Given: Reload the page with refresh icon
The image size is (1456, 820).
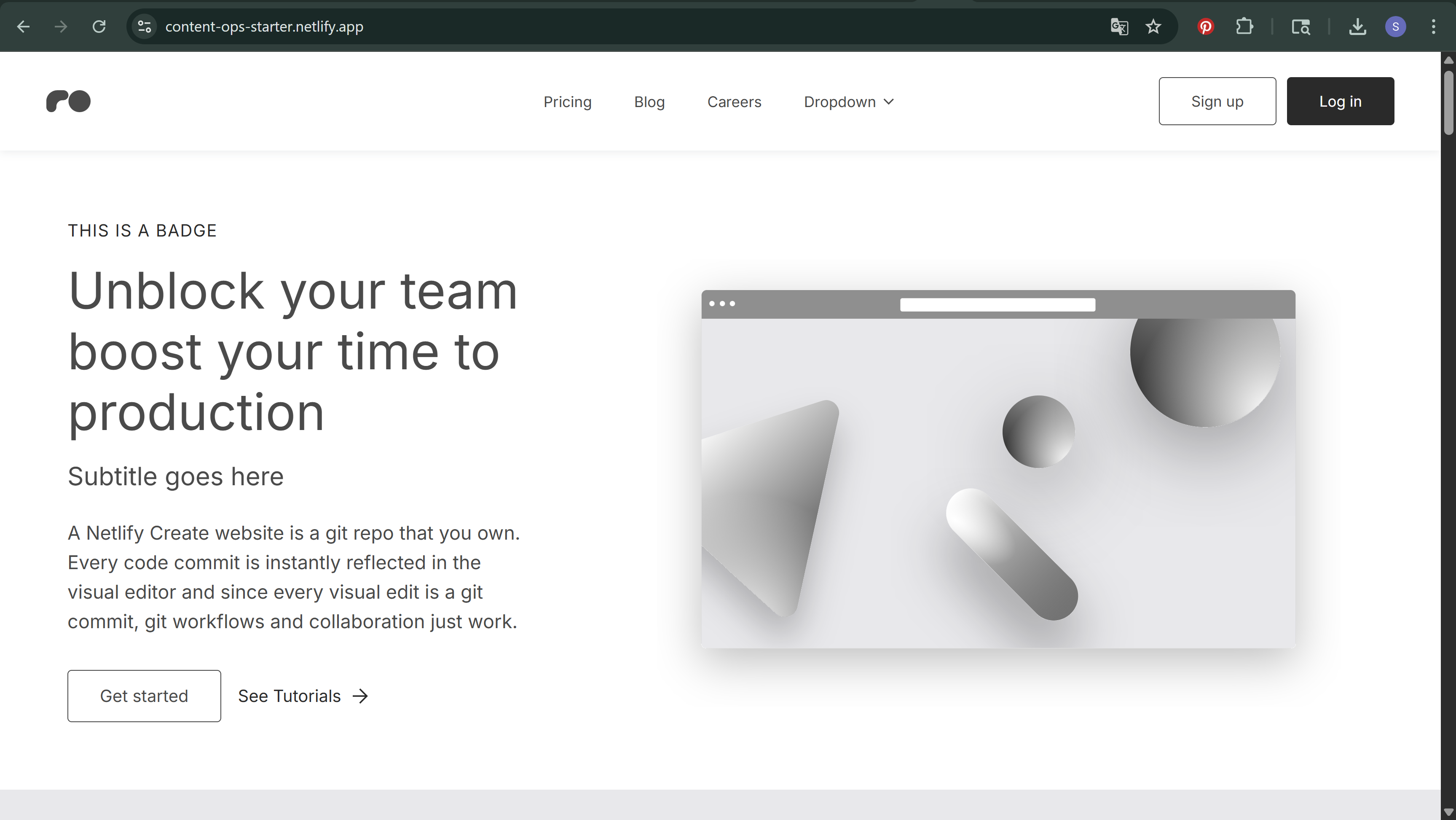Looking at the screenshot, I should (99, 27).
